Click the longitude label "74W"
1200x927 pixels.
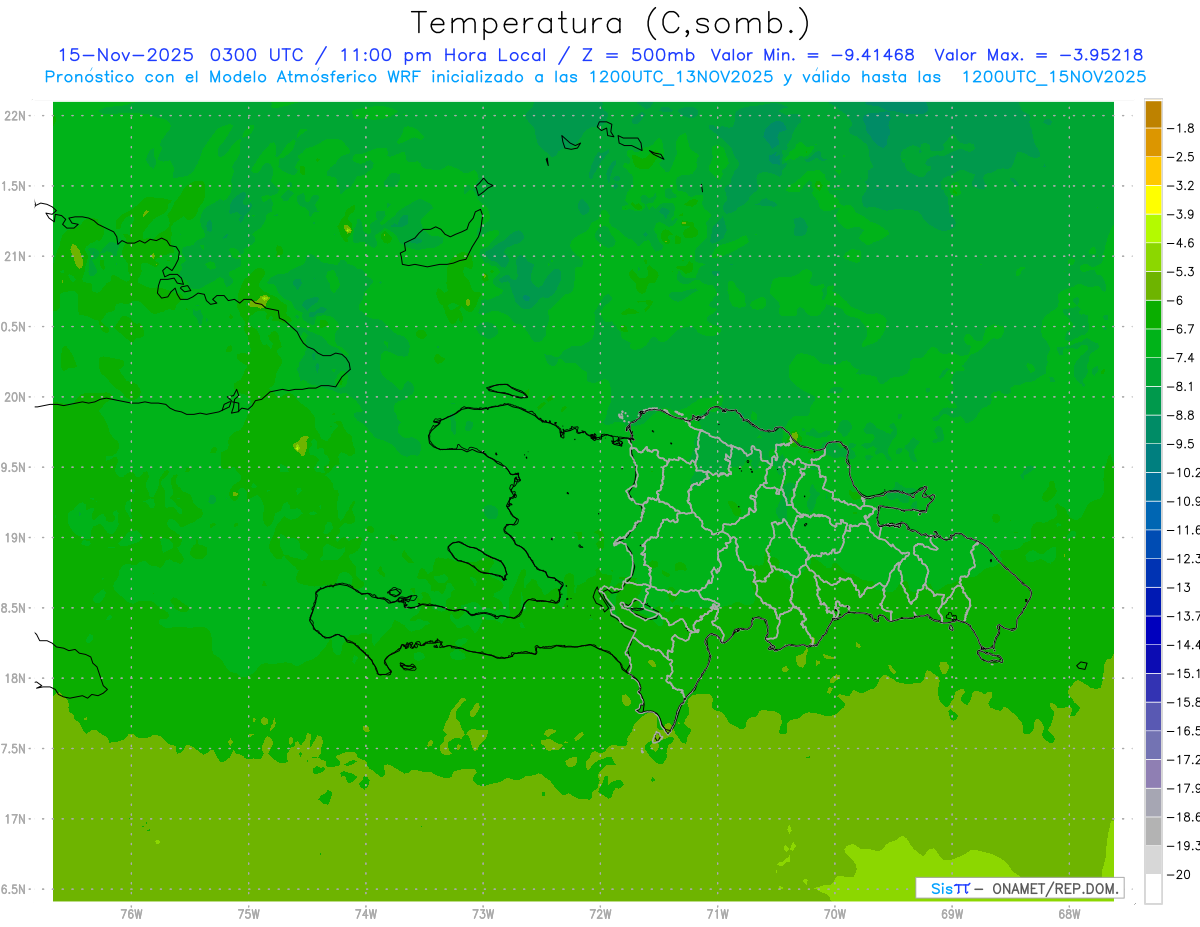click(x=366, y=914)
